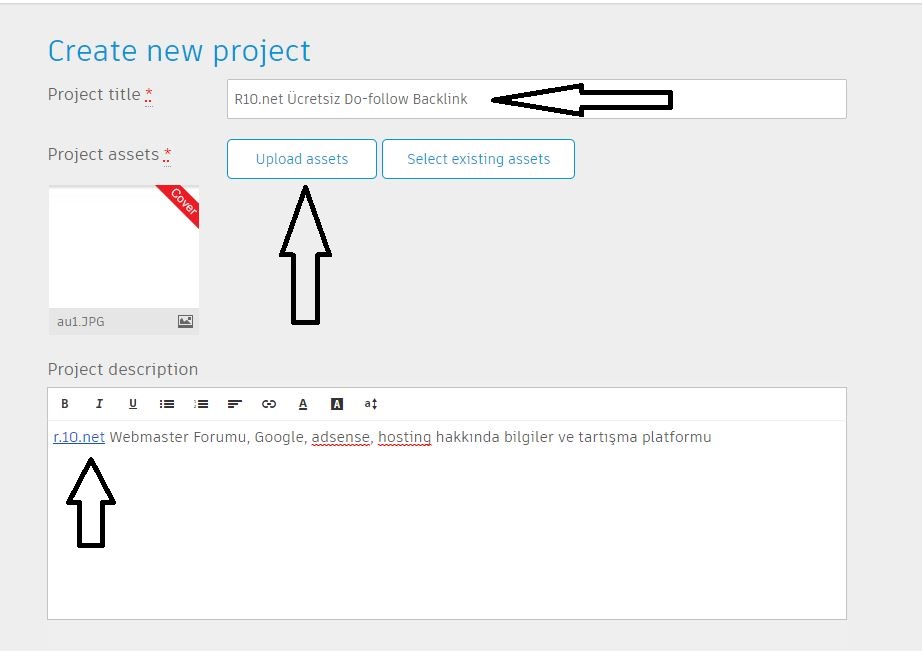This screenshot has height=651, width=922.
Task: Change the text font color
Action: click(x=303, y=403)
